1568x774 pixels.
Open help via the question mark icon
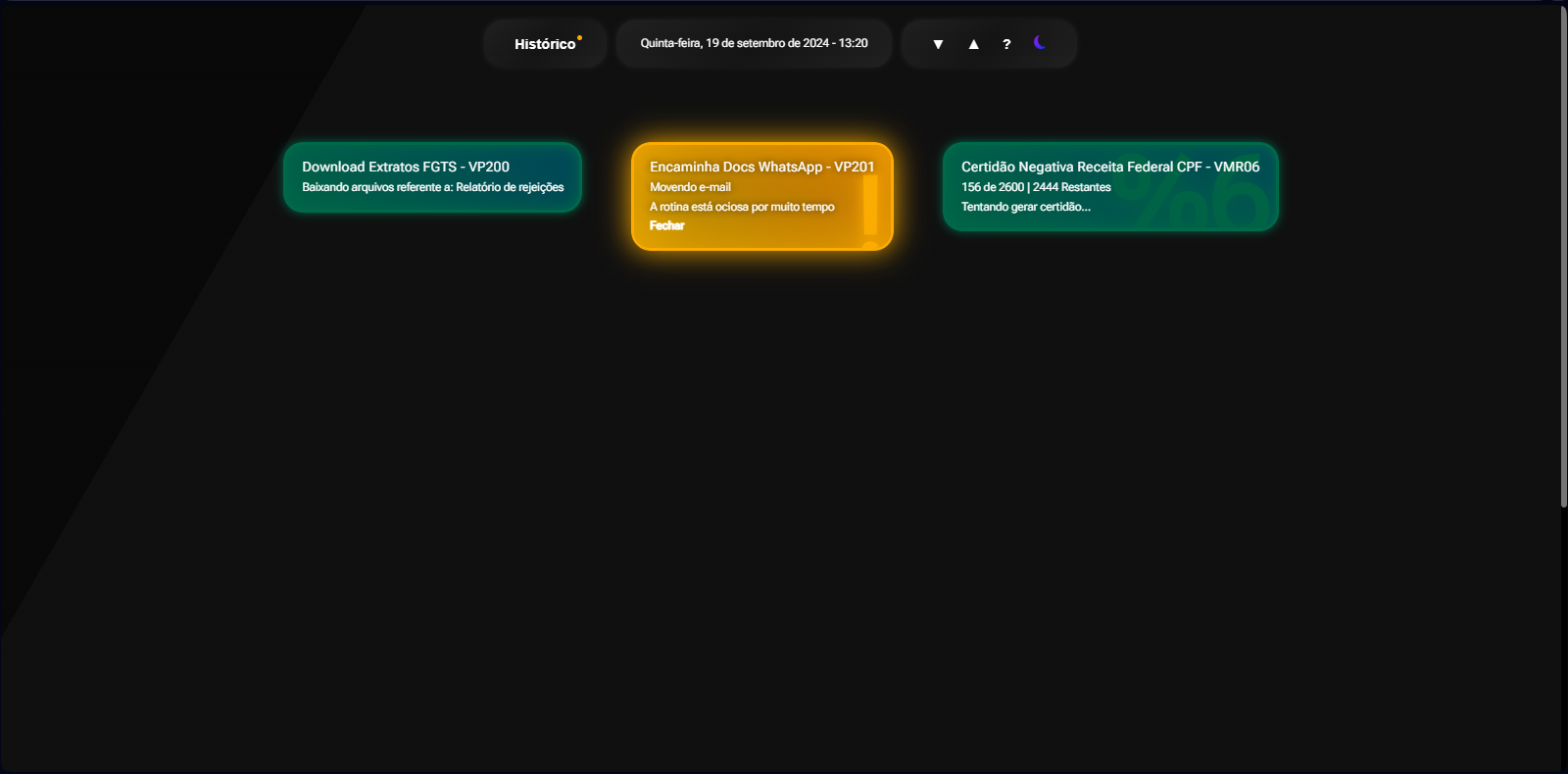tap(1006, 44)
